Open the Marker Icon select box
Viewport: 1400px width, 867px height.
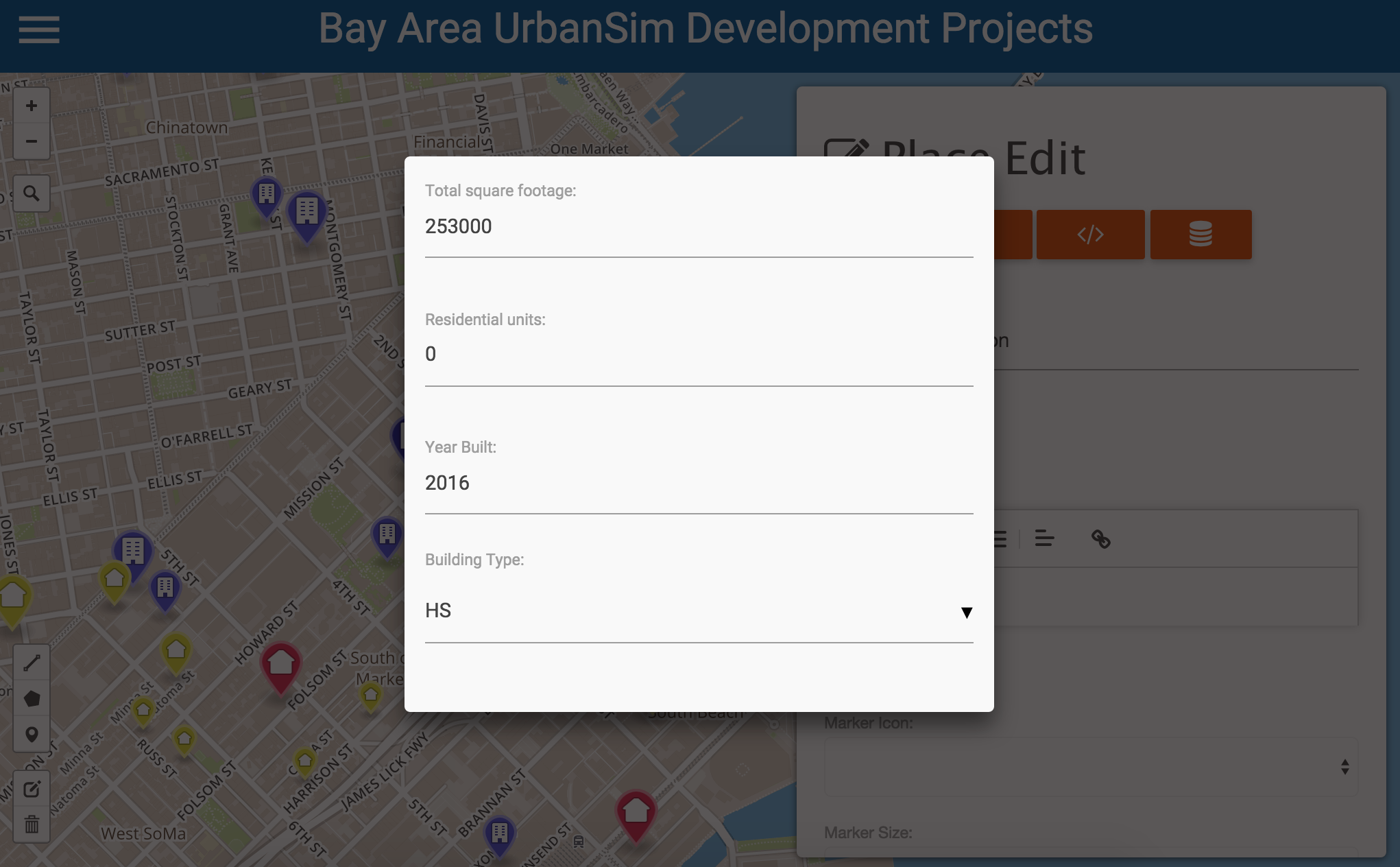[x=1090, y=767]
